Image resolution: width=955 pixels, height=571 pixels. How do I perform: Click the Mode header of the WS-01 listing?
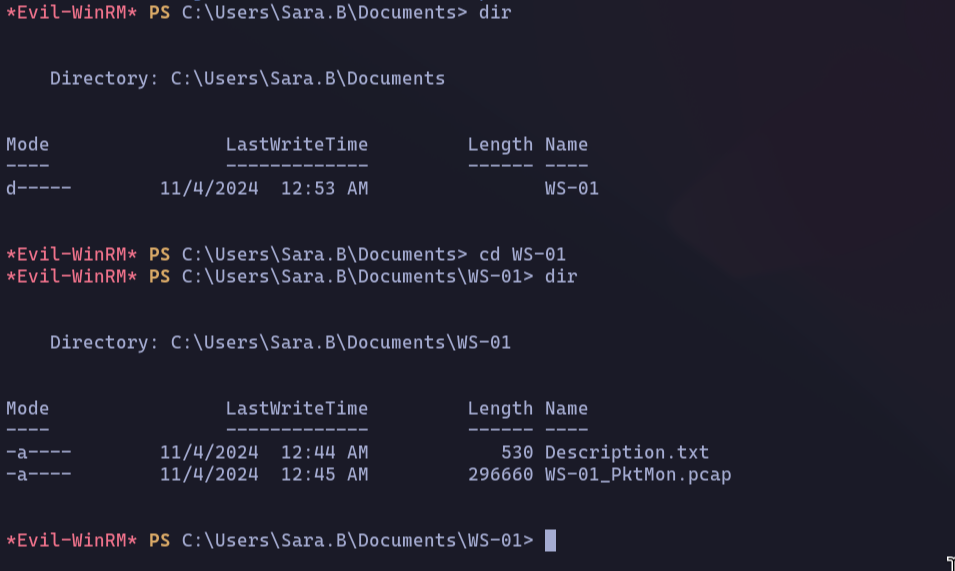click(x=27, y=408)
